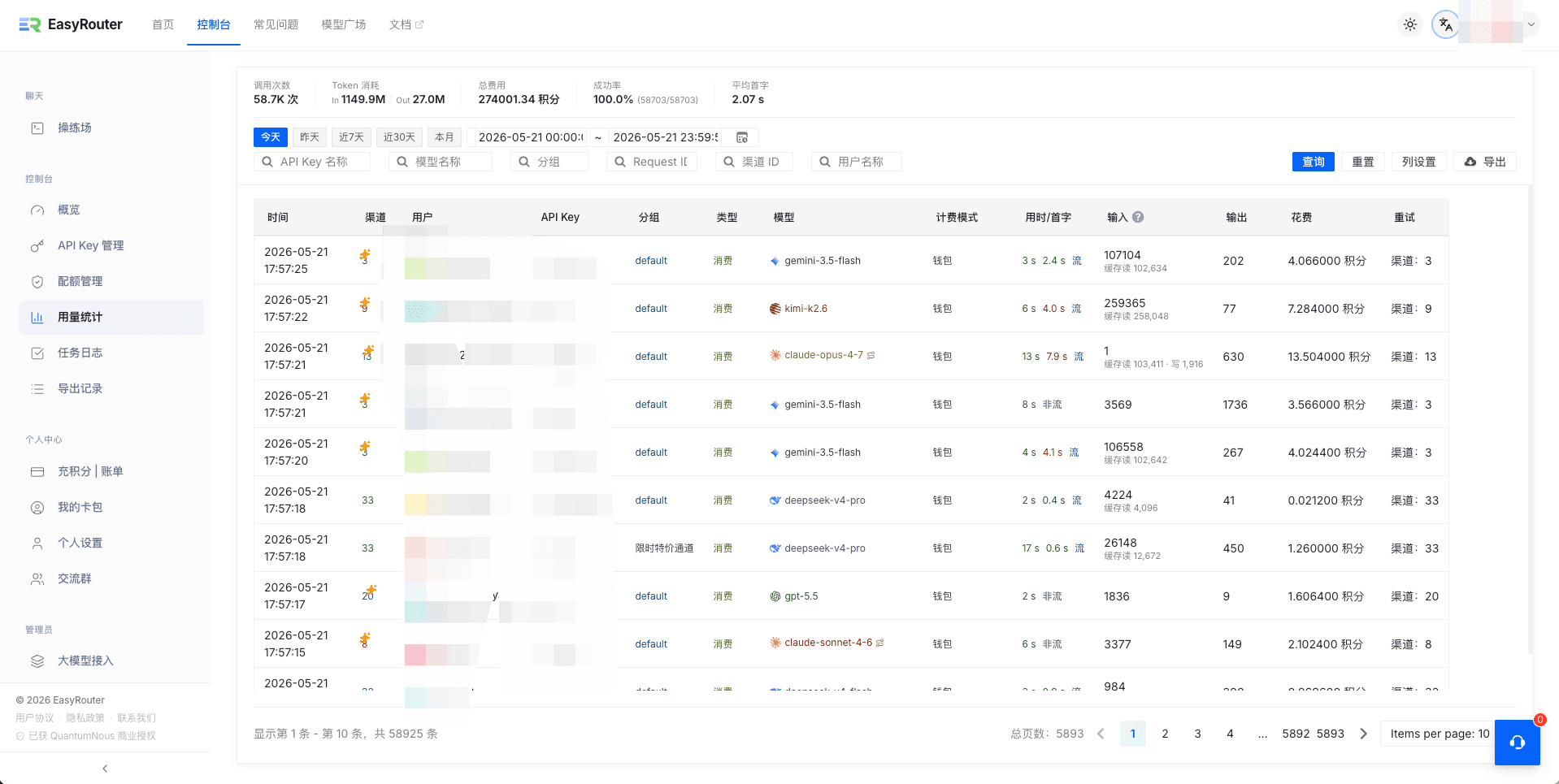Open 充积分 | 账单 in the sidebar
Viewport: 1559px width, 784px height.
(111, 471)
